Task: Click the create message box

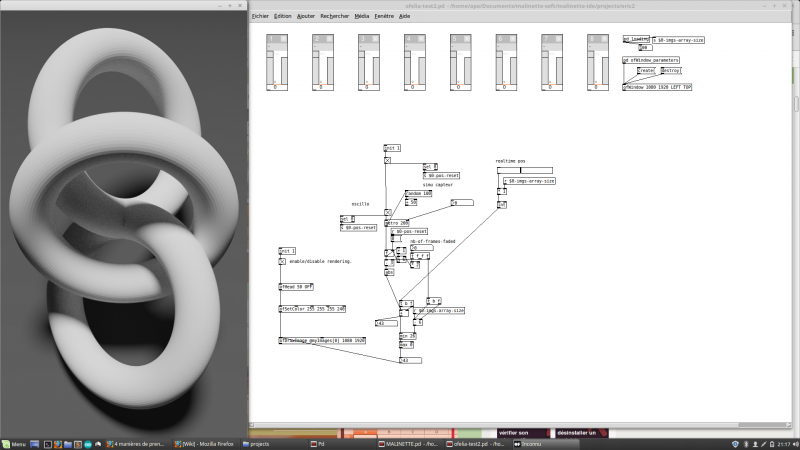Action: (646, 70)
